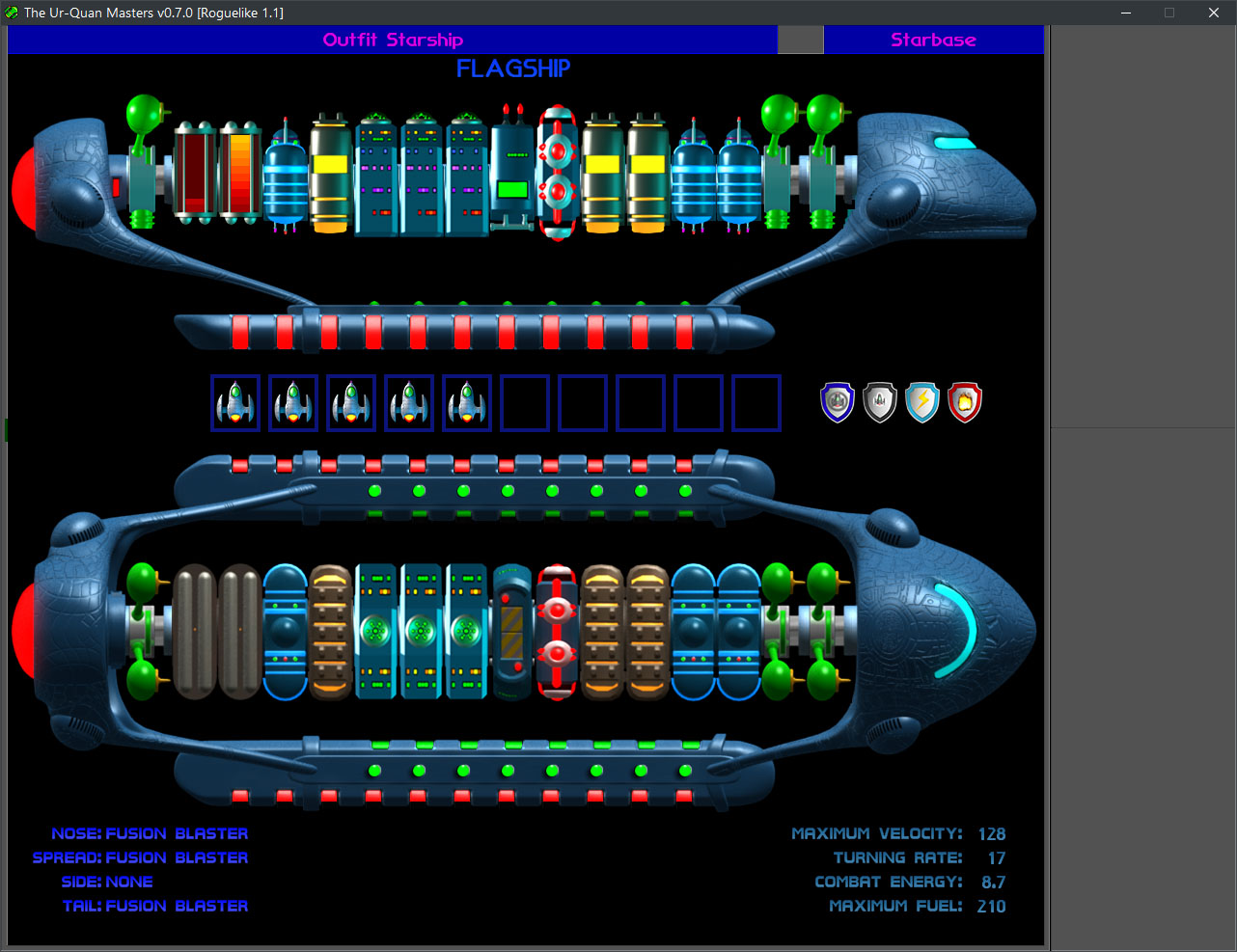Select the first gray fuel tank, top-down view
The height and width of the screenshot is (952, 1237).
[195, 632]
